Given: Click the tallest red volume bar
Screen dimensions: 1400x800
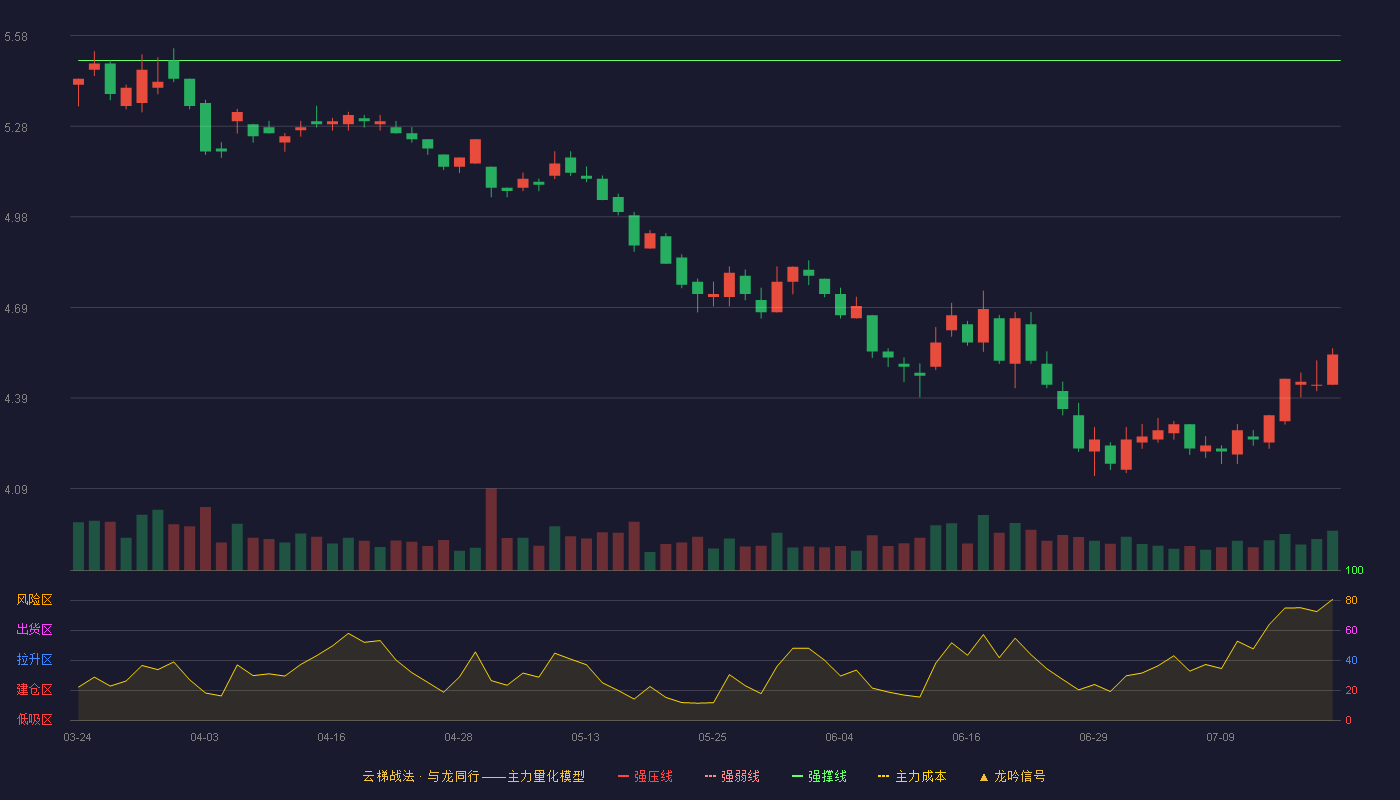Looking at the screenshot, I should (x=491, y=529).
